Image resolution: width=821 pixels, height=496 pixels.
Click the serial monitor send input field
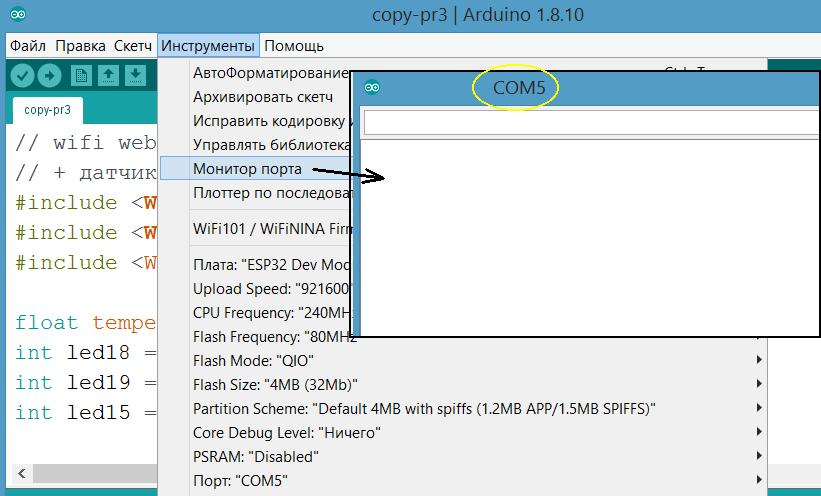point(591,124)
